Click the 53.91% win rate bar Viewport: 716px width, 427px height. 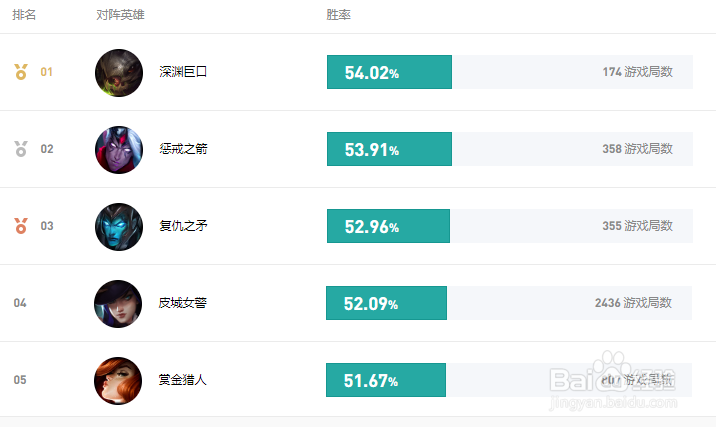pos(390,149)
